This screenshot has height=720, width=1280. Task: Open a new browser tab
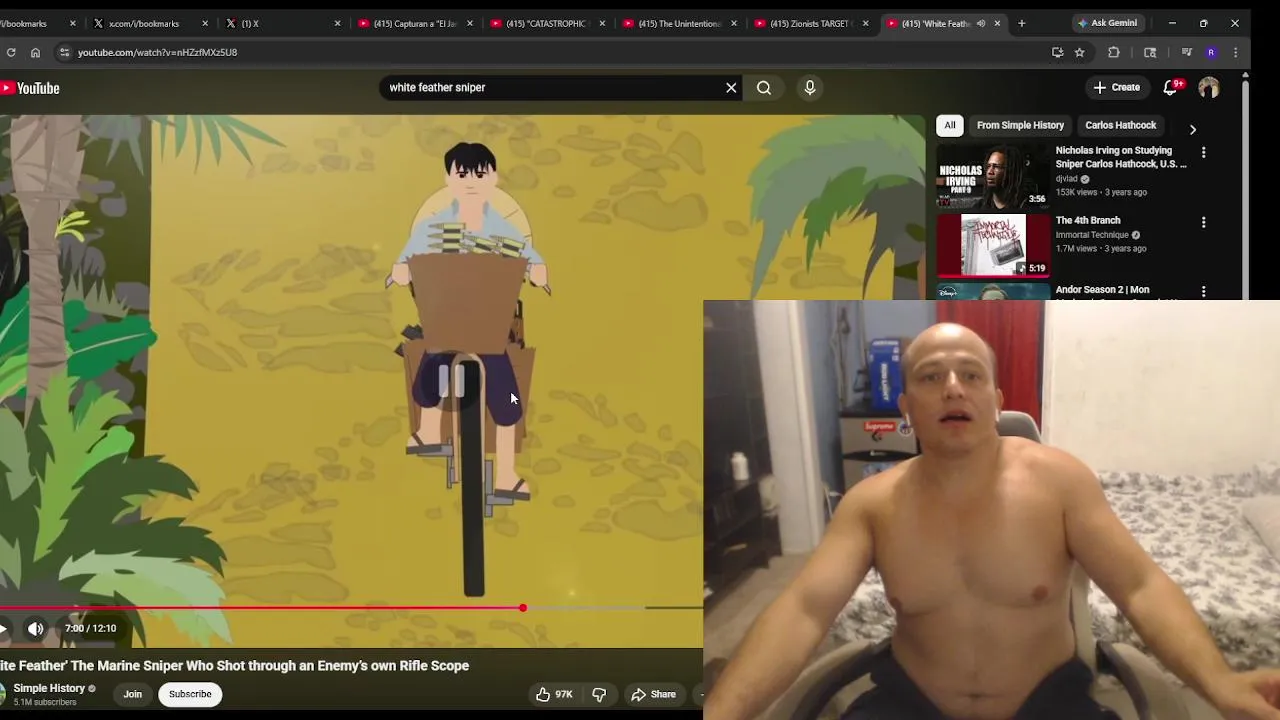tap(1021, 23)
